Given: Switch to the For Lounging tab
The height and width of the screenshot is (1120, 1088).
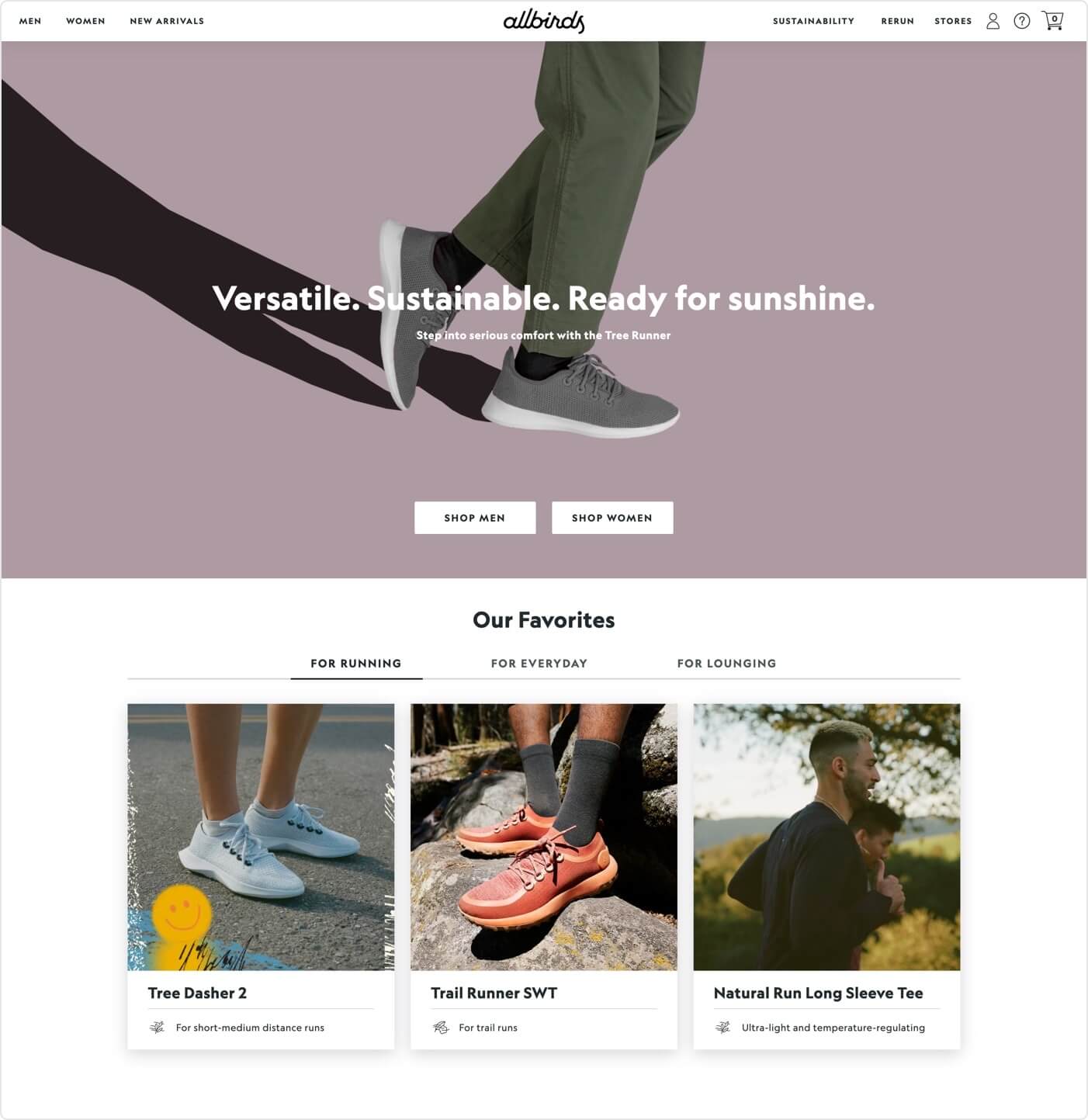Looking at the screenshot, I should click(726, 664).
